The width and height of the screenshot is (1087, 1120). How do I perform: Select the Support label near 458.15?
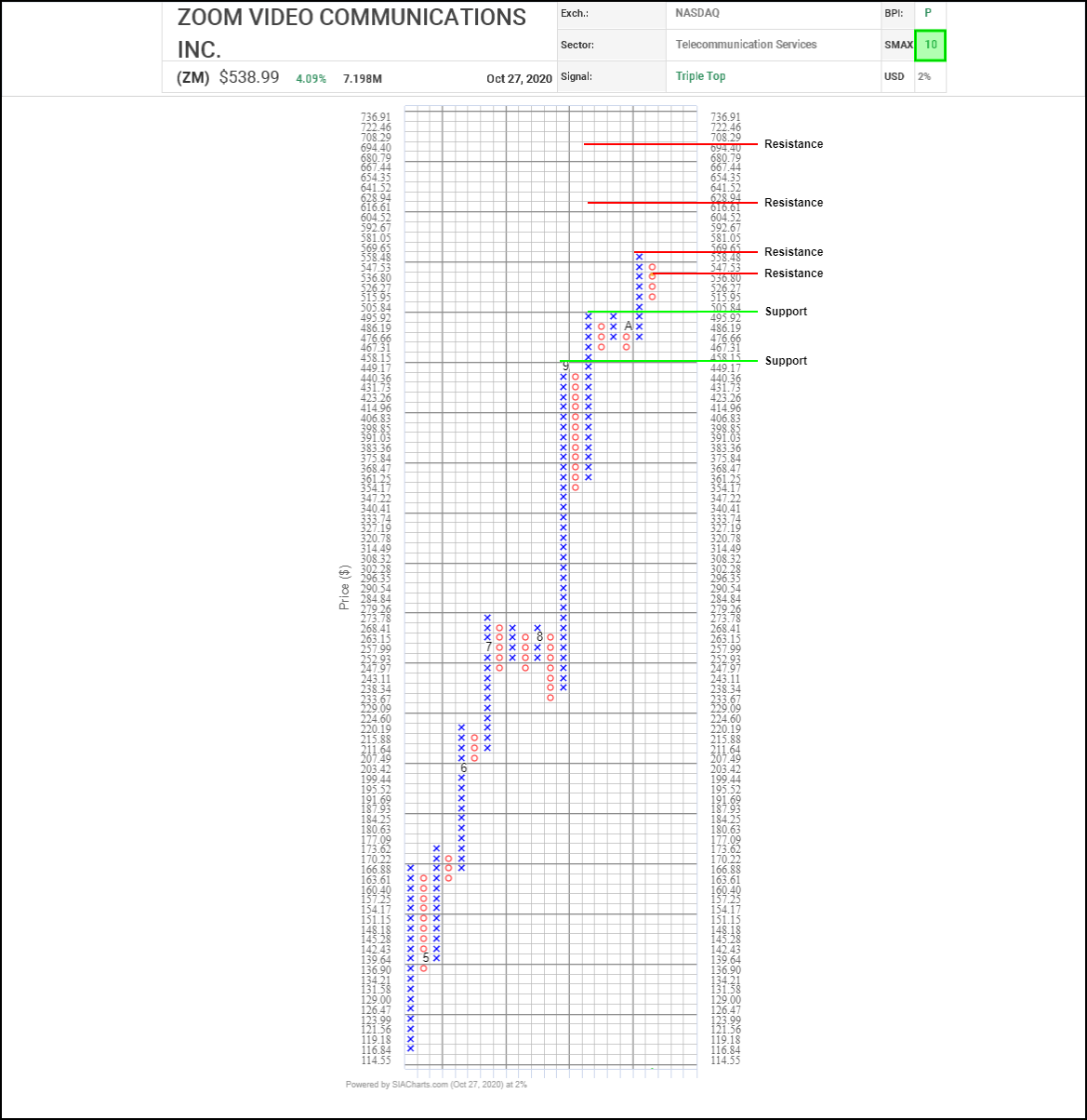point(786,361)
